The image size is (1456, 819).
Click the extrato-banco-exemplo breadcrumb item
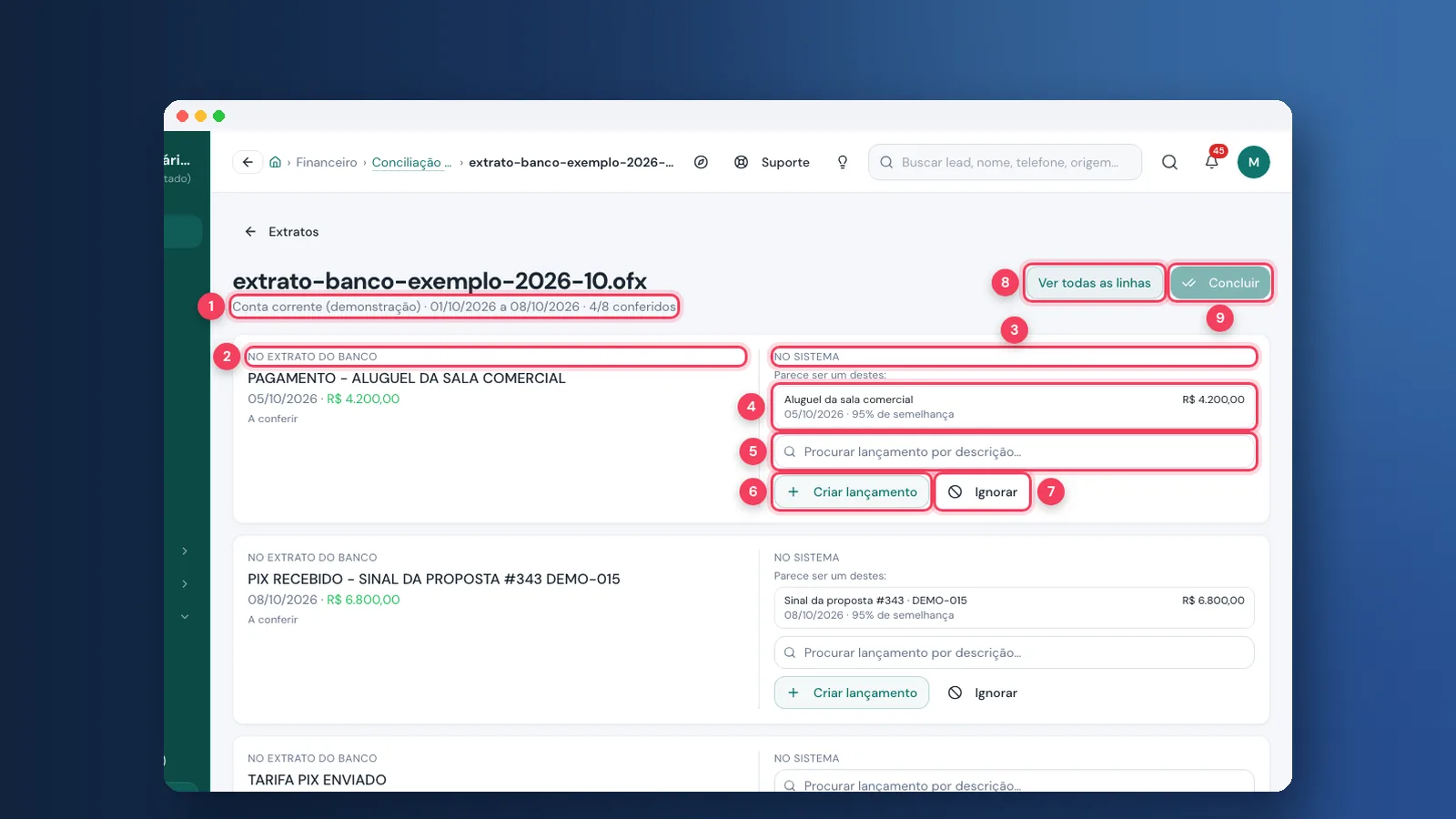571,162
